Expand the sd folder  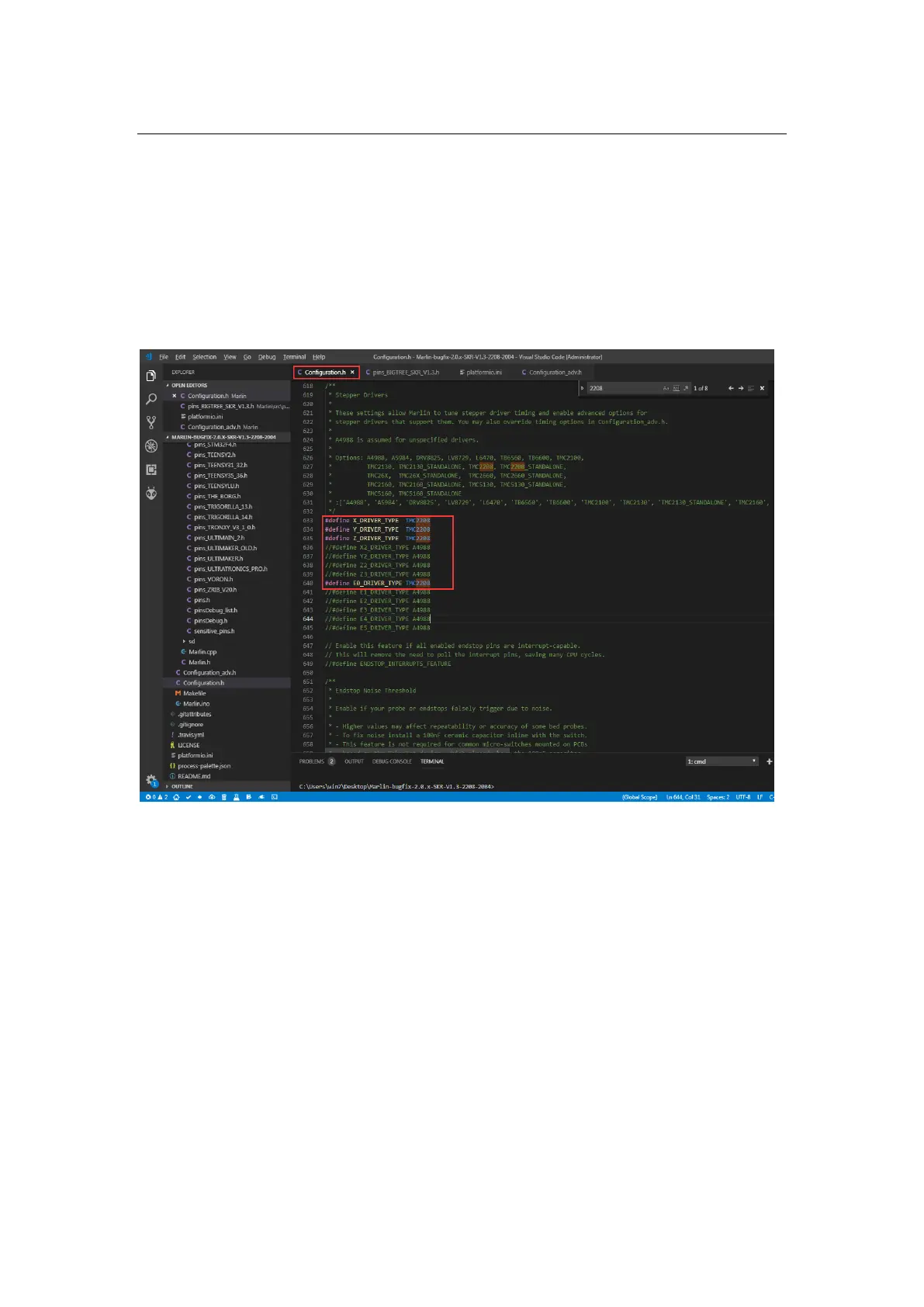(x=191, y=641)
